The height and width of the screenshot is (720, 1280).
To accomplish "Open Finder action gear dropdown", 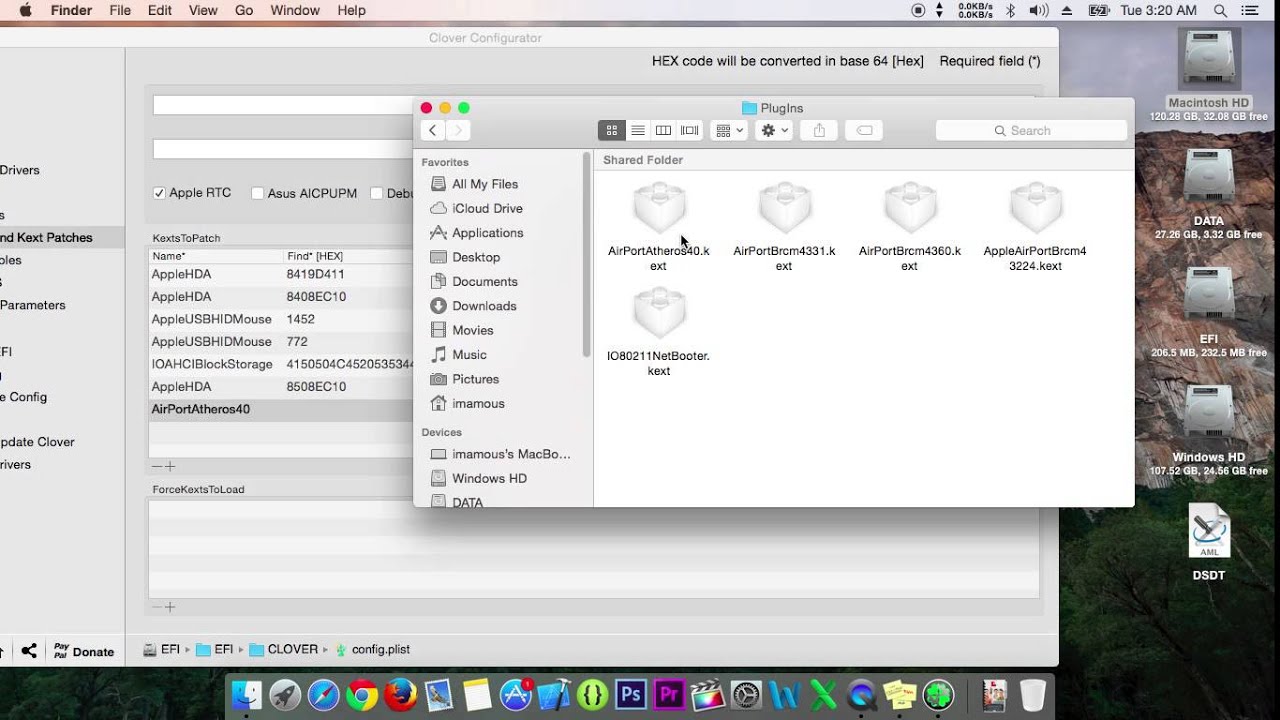I will pos(774,131).
